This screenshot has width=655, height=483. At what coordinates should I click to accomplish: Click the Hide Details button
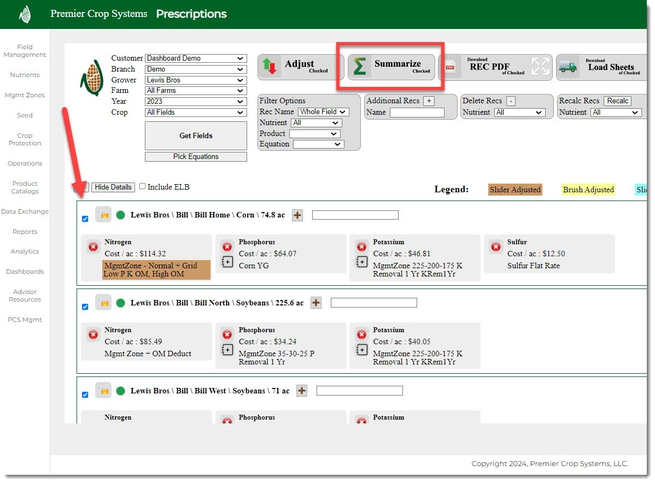point(113,187)
